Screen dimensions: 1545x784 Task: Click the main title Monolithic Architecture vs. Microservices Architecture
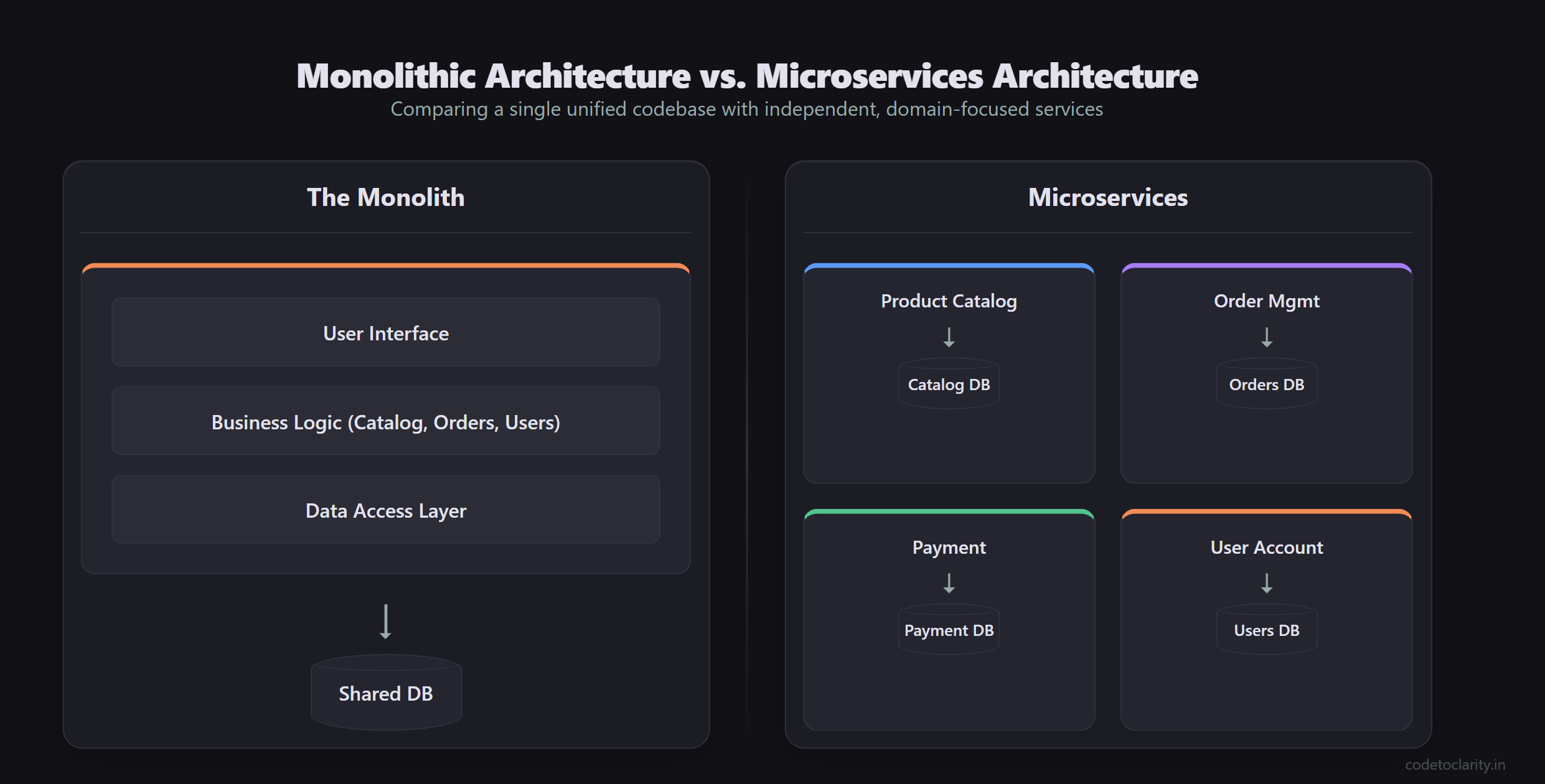(747, 76)
